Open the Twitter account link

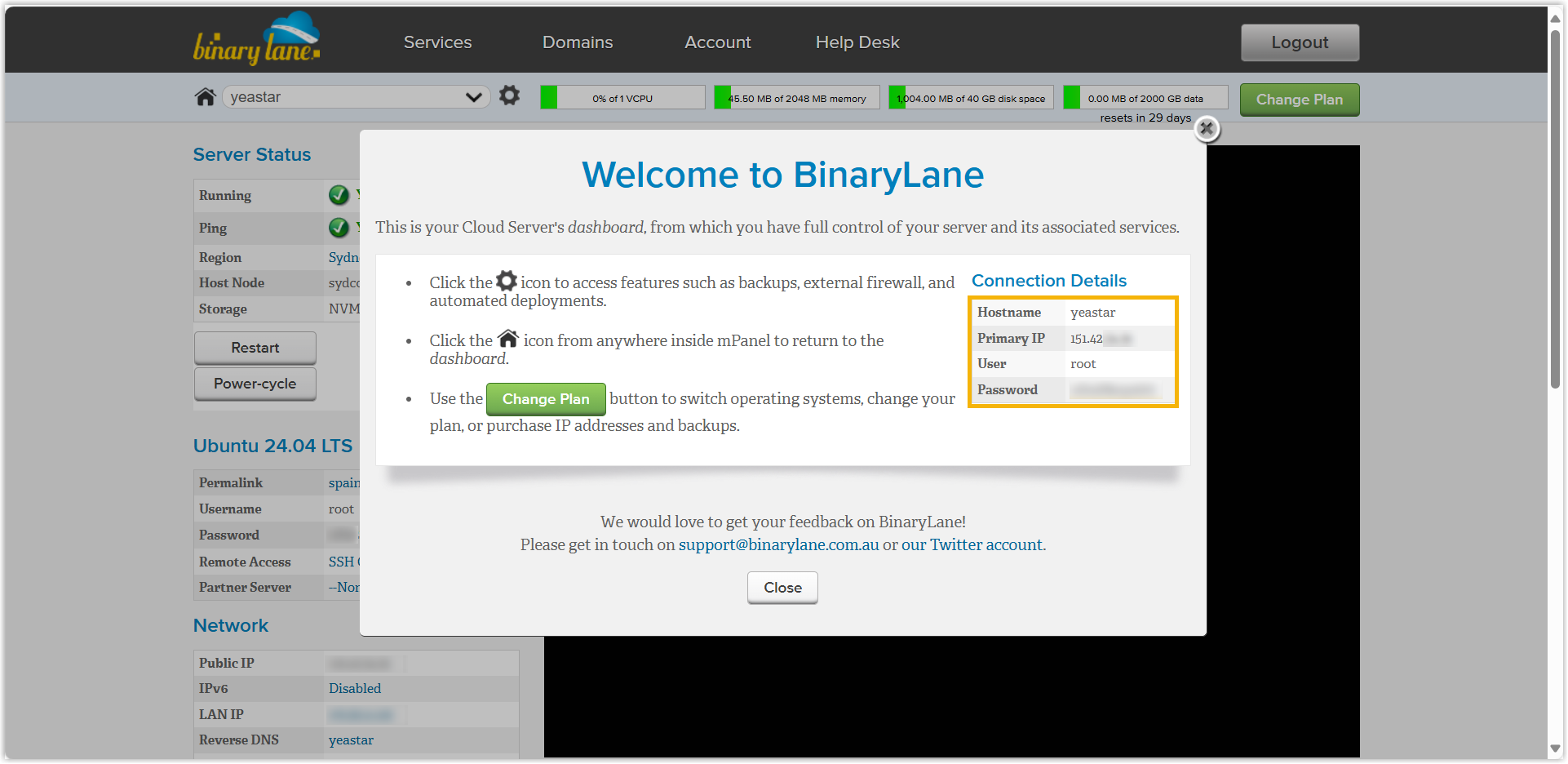[972, 545]
